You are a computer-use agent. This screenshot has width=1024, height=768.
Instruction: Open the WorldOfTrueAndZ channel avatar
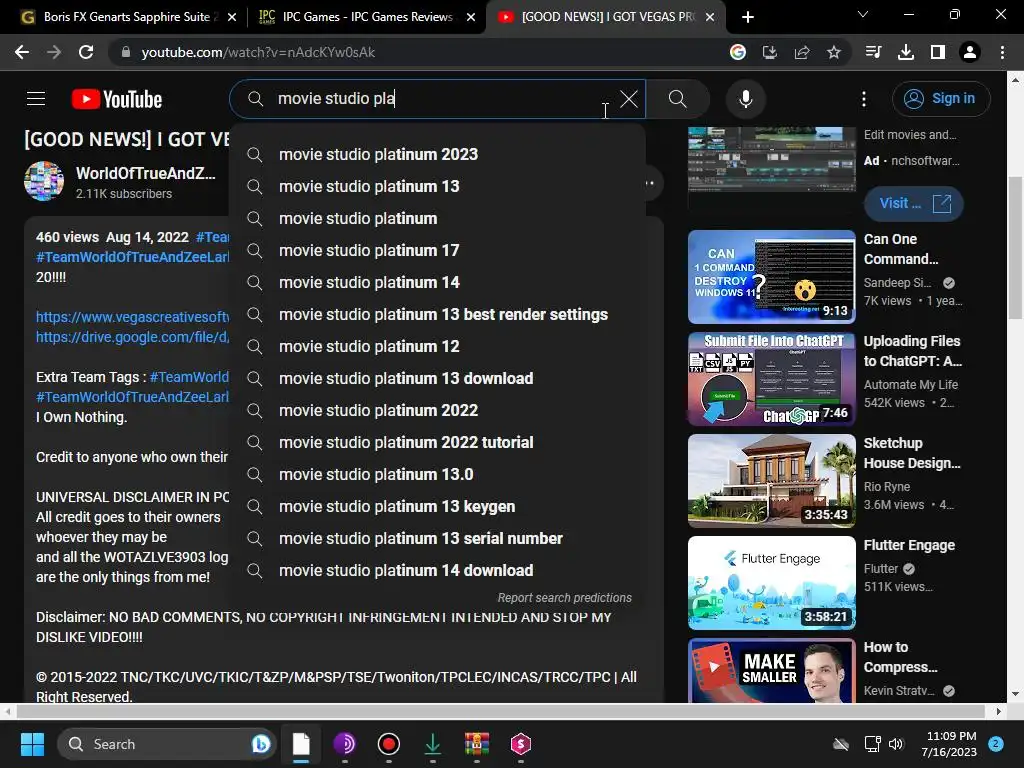44,181
